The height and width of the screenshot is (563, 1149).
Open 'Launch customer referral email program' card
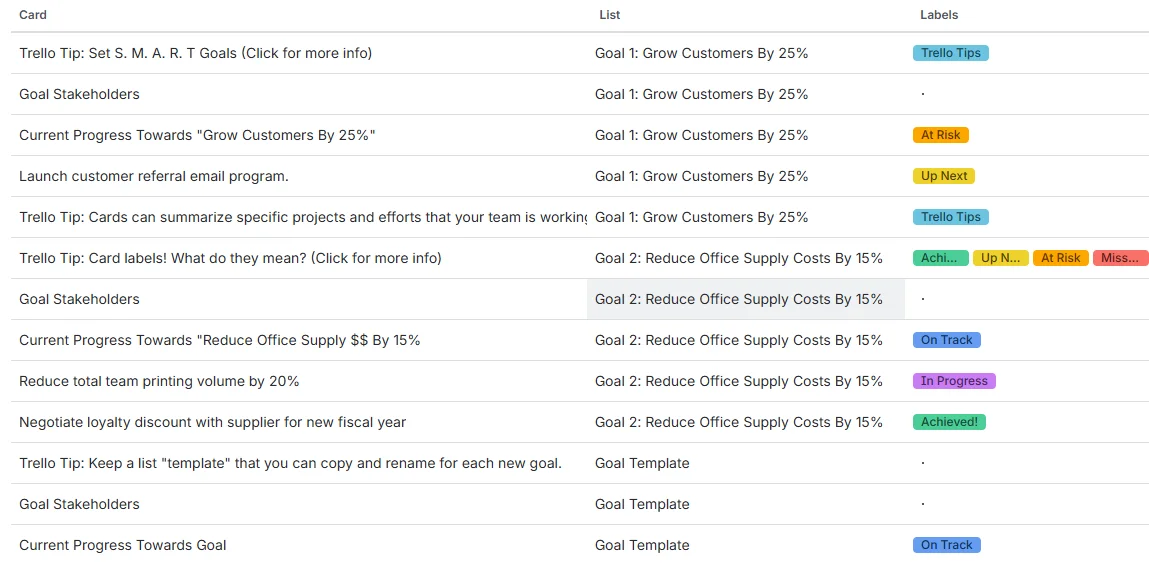pos(153,176)
